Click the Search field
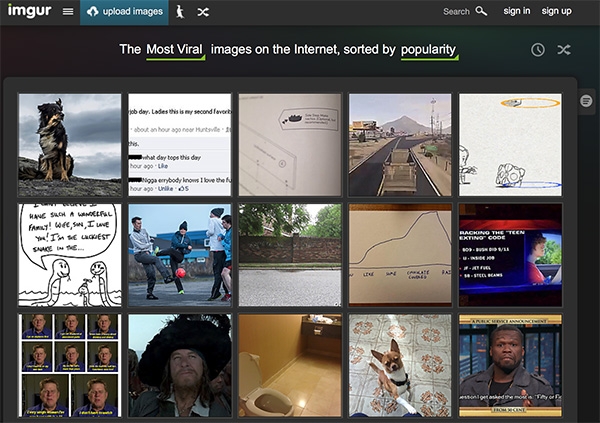 click(x=456, y=11)
